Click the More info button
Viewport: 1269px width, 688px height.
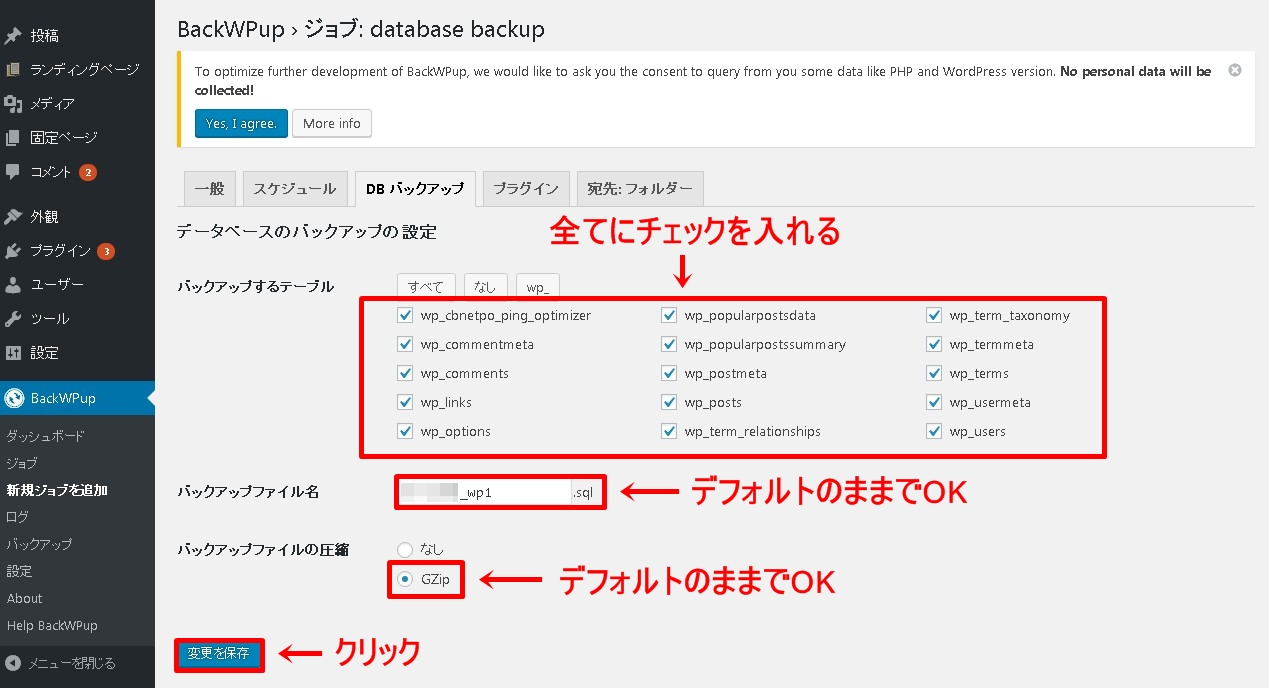332,123
